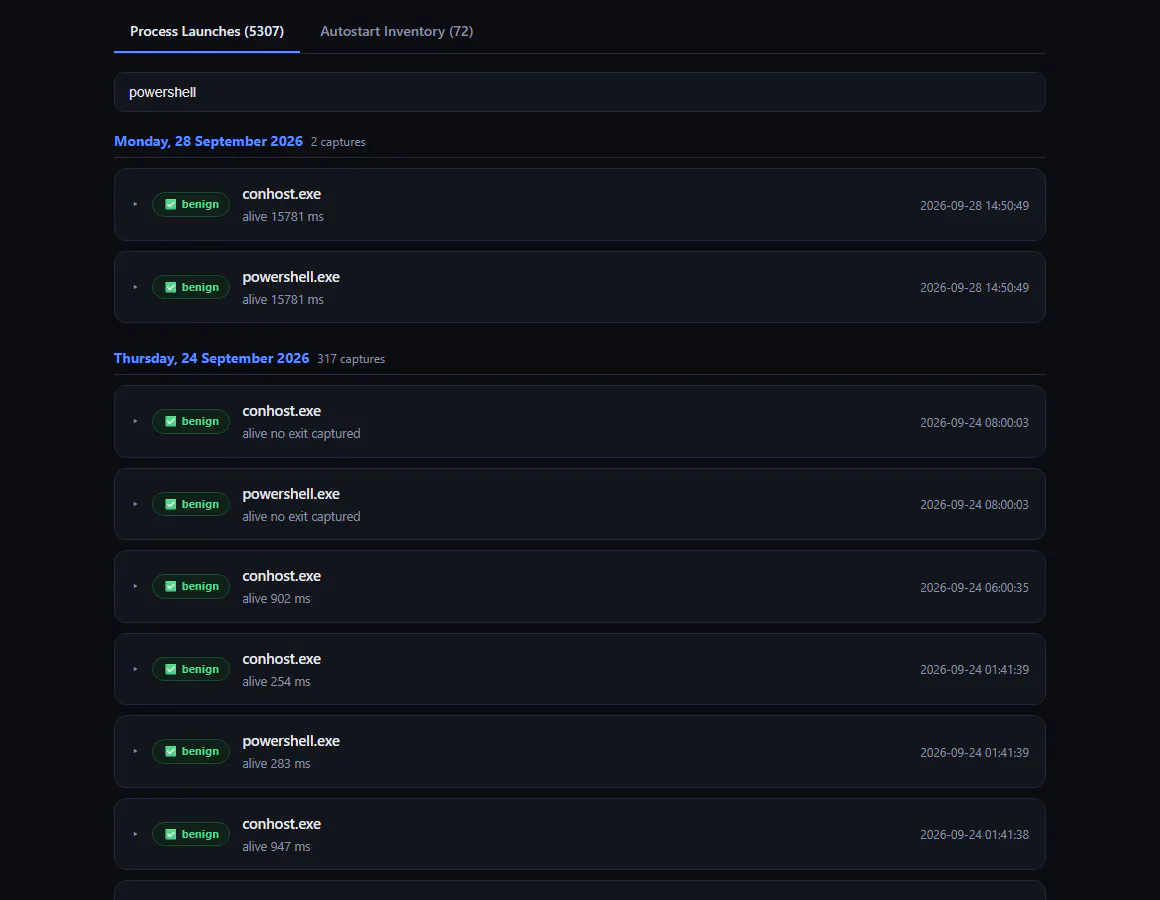
Task: Click benign badge on conhost.exe alive 254 ms
Action: point(191,669)
